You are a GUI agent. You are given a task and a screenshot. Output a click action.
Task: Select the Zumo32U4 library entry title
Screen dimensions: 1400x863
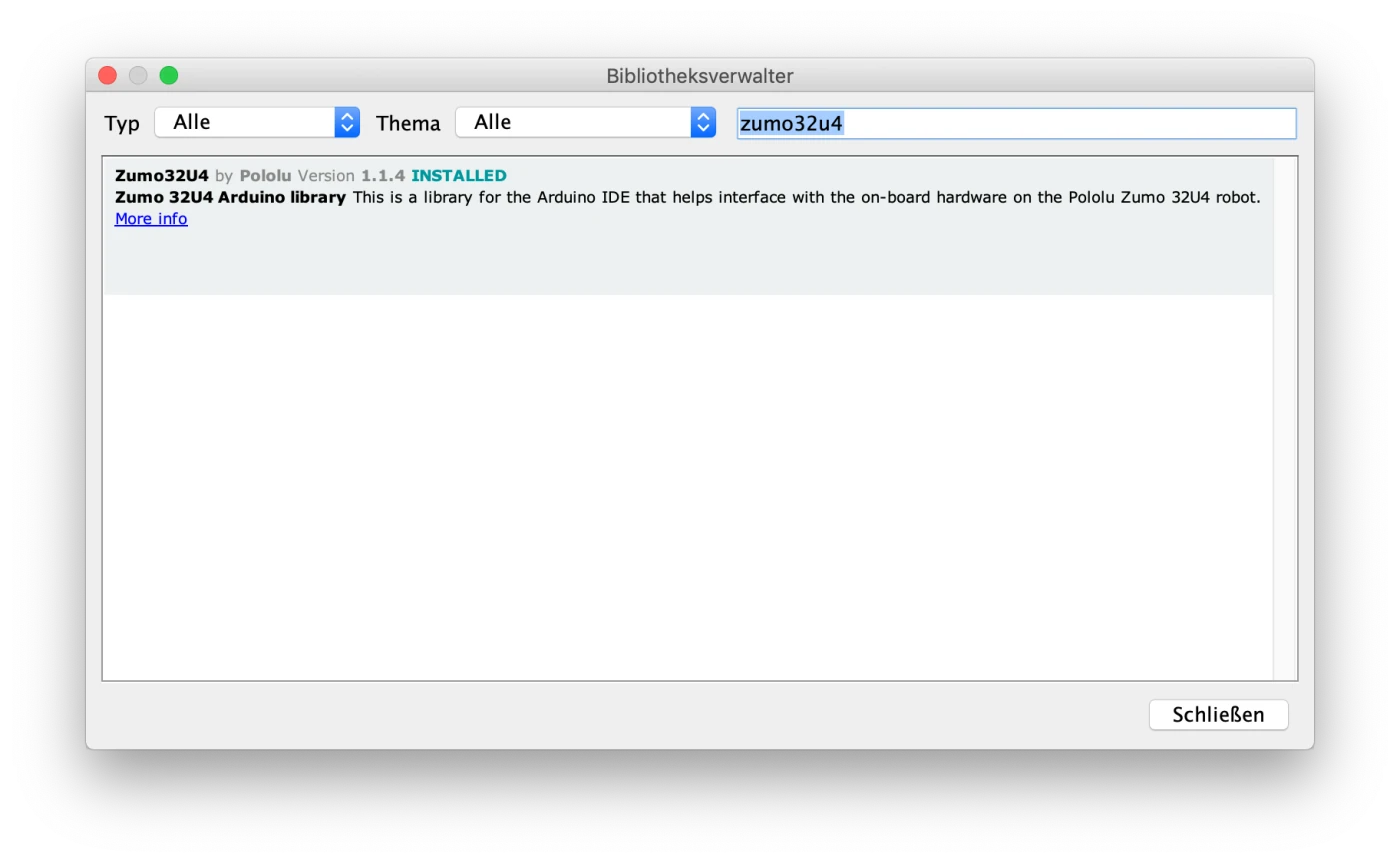coord(162,176)
